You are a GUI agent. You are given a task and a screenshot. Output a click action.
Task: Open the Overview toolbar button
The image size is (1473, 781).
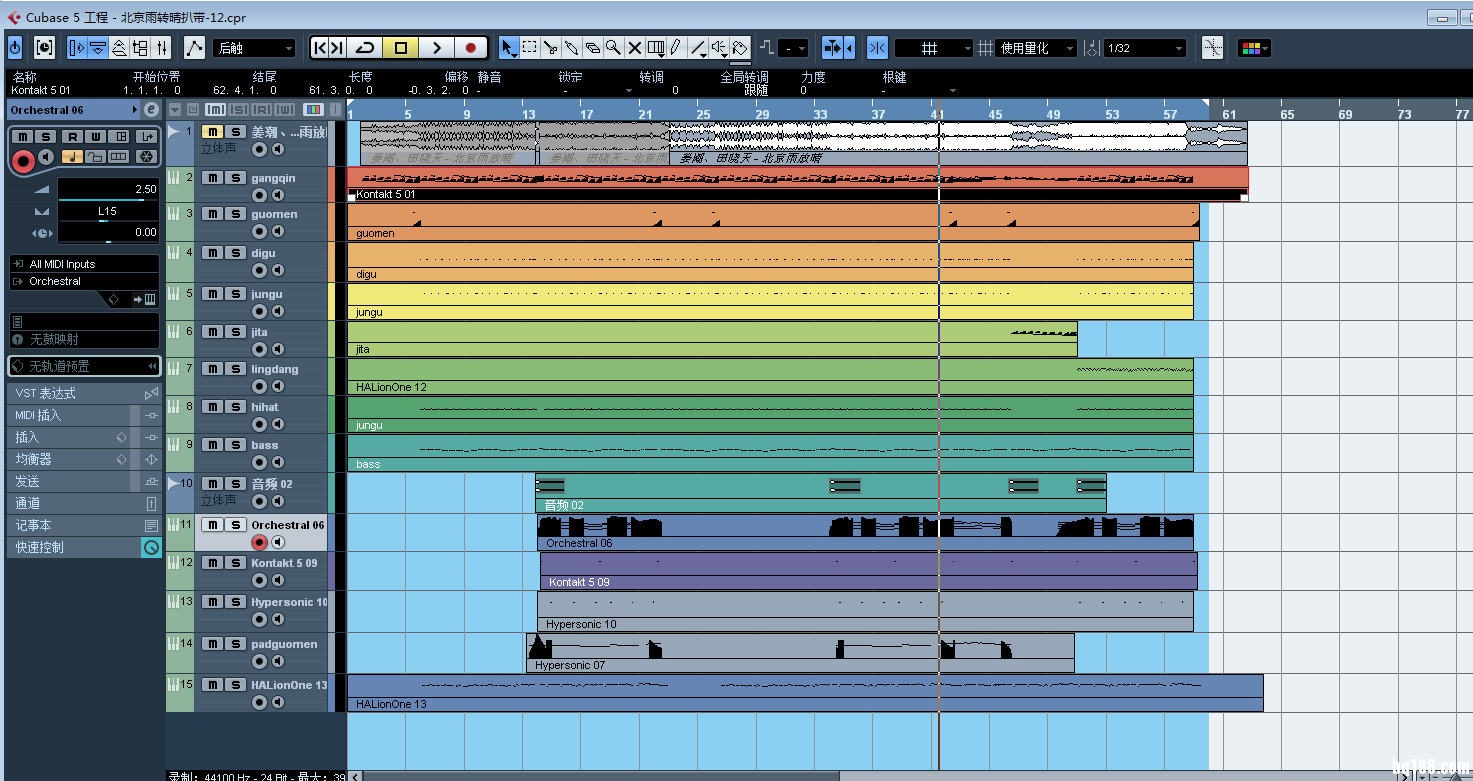coord(119,47)
